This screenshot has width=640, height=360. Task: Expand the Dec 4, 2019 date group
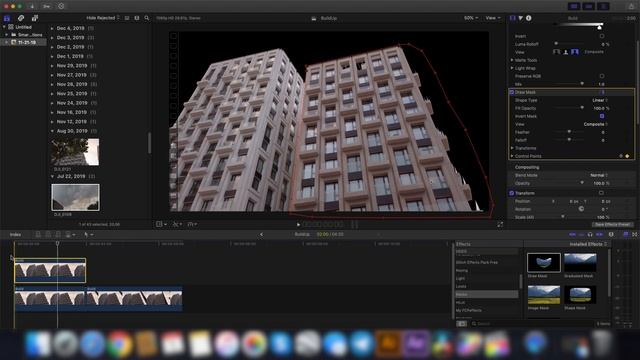pyautogui.click(x=52, y=28)
